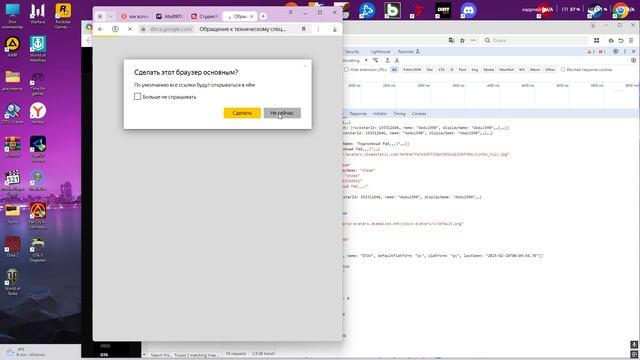Image resolution: width=640 pixels, height=360 pixels.
Task: Open the Initiator sub-tab
Action: [380, 114]
